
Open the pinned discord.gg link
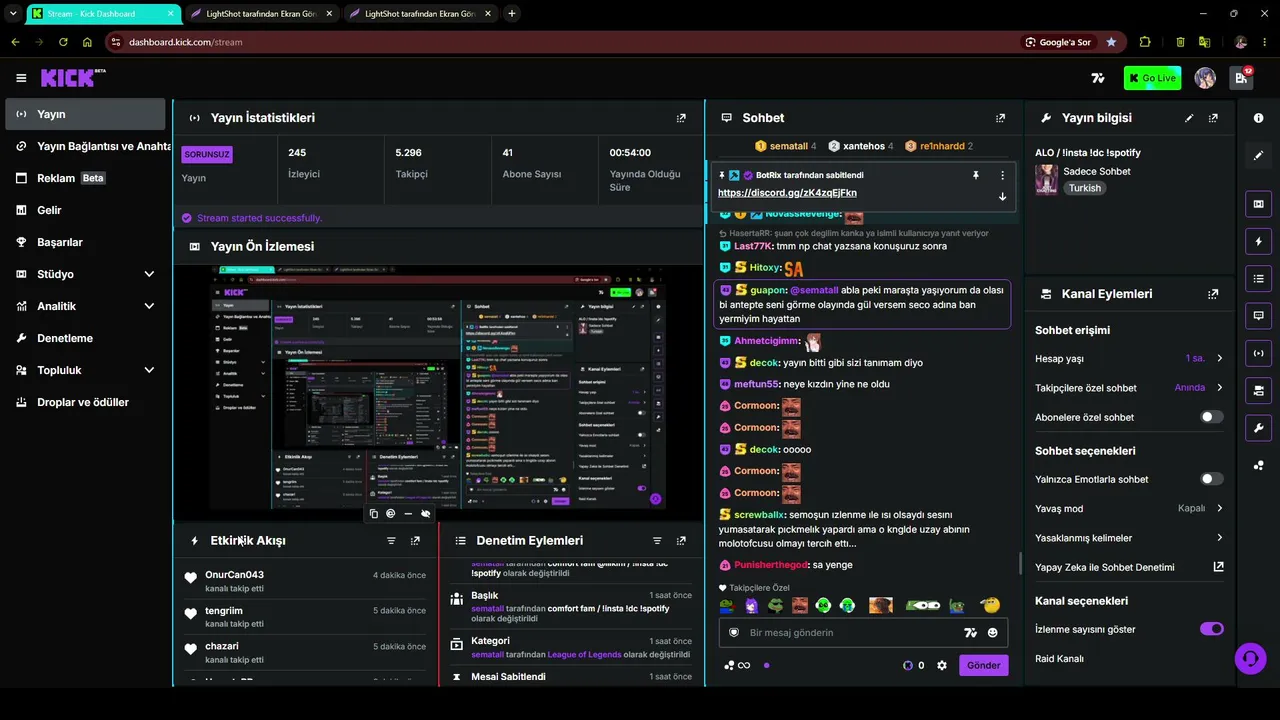(787, 193)
